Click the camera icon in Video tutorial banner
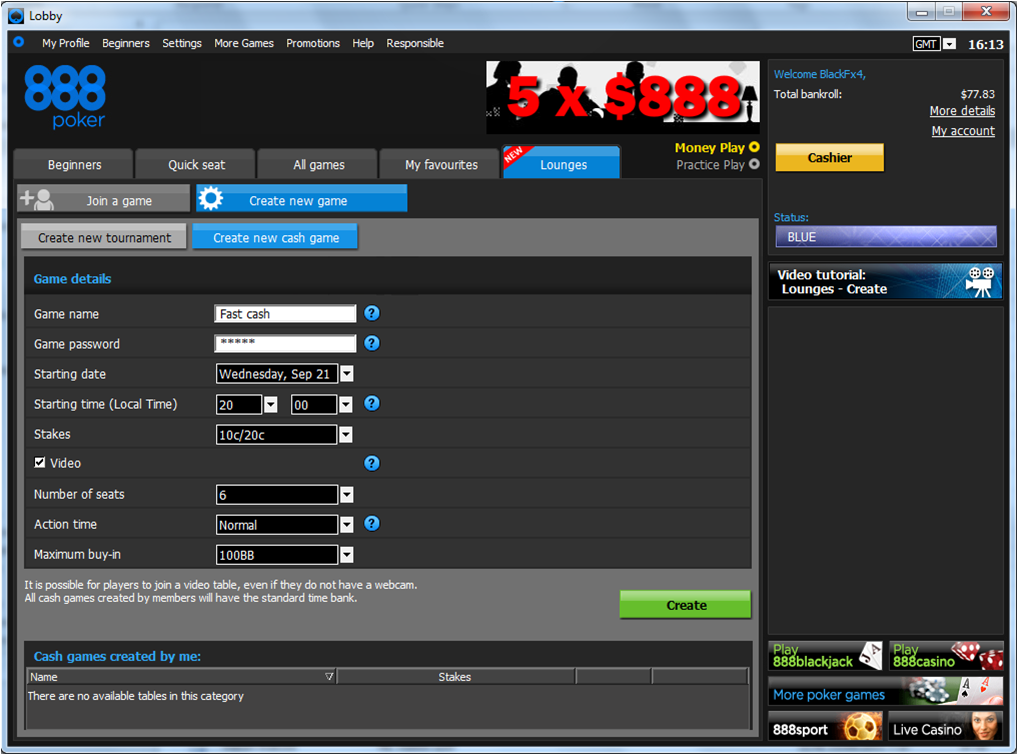Viewport: 1018px width, 755px height. click(x=980, y=282)
